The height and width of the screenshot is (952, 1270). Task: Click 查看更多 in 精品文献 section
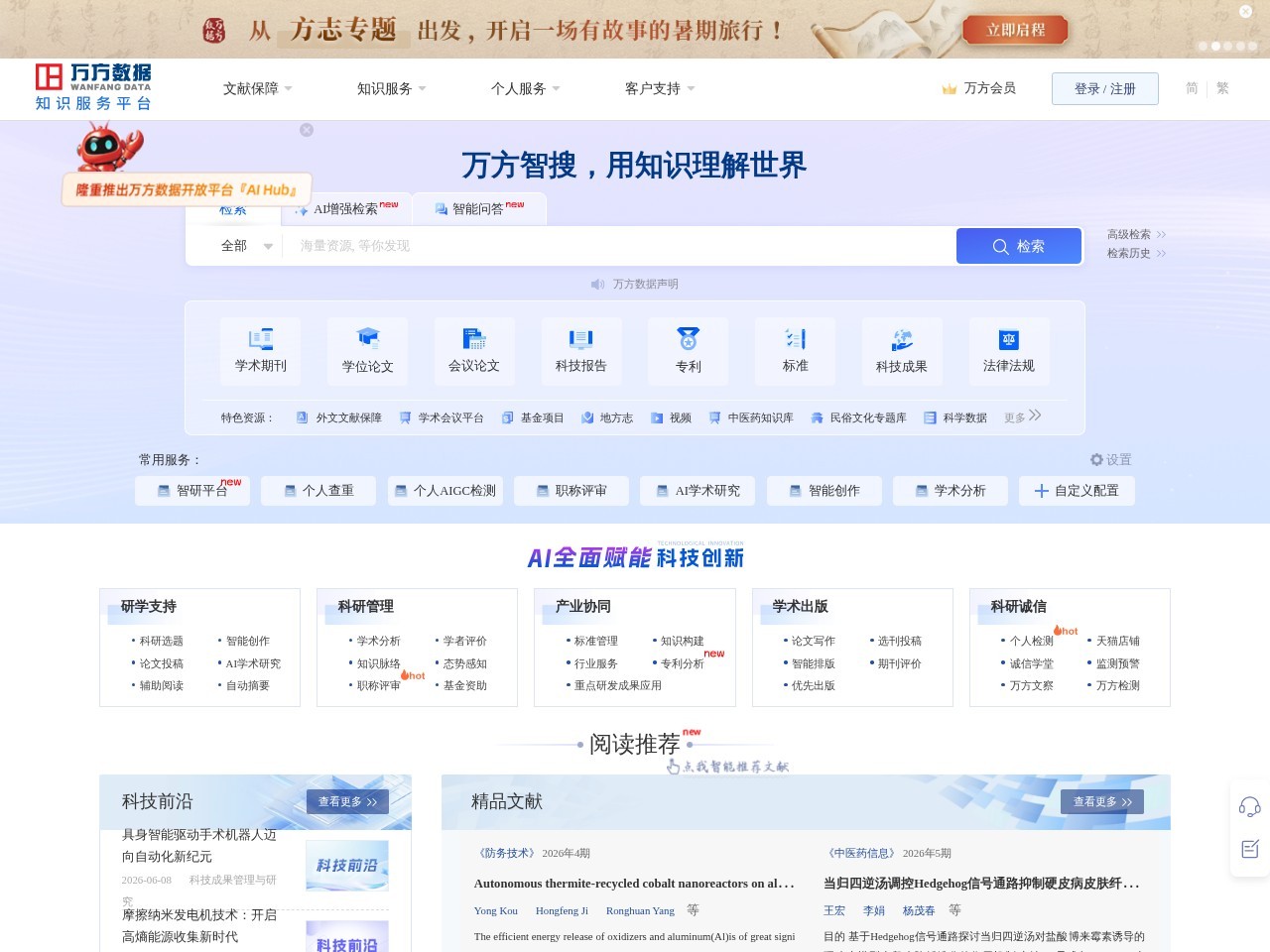(x=1102, y=802)
